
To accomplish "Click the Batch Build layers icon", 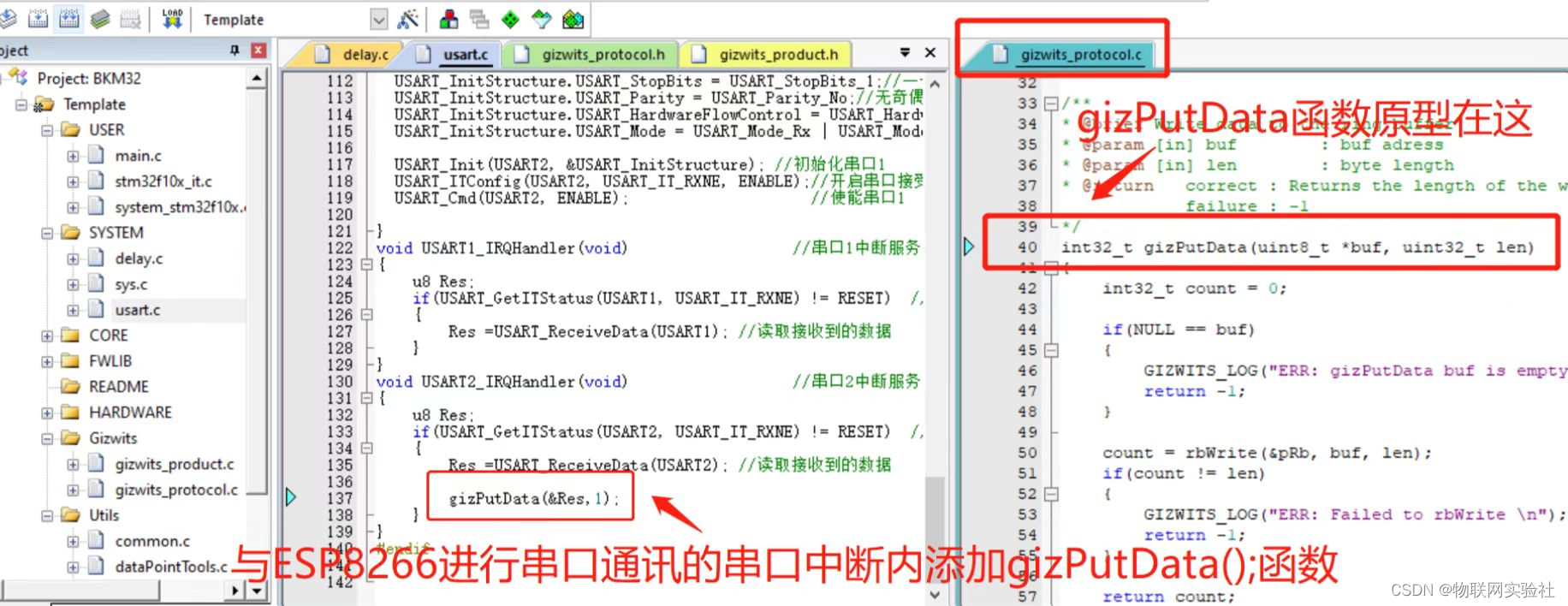I will click(100, 18).
